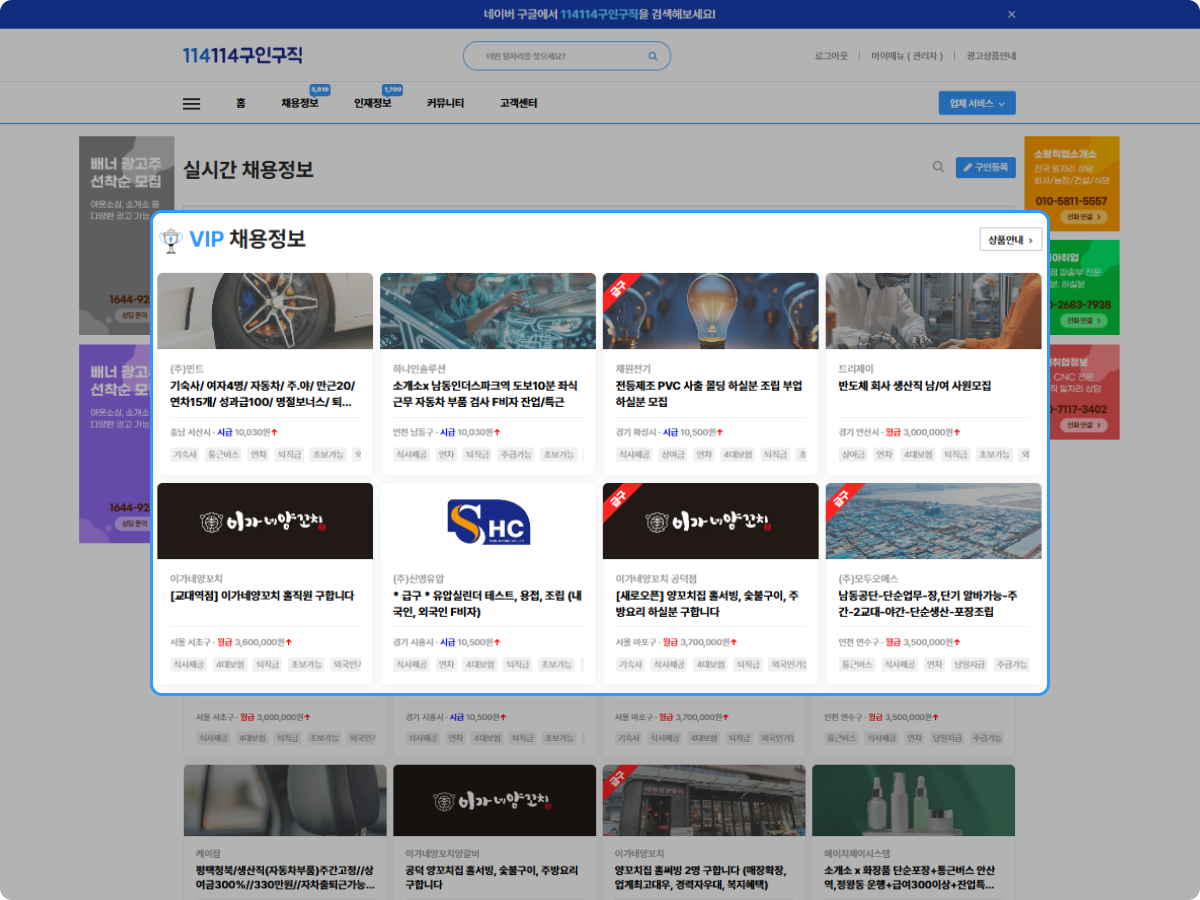Viewport: 1200px width, 900px height.
Task: Open 채용정보 menu
Action: pos(300,103)
